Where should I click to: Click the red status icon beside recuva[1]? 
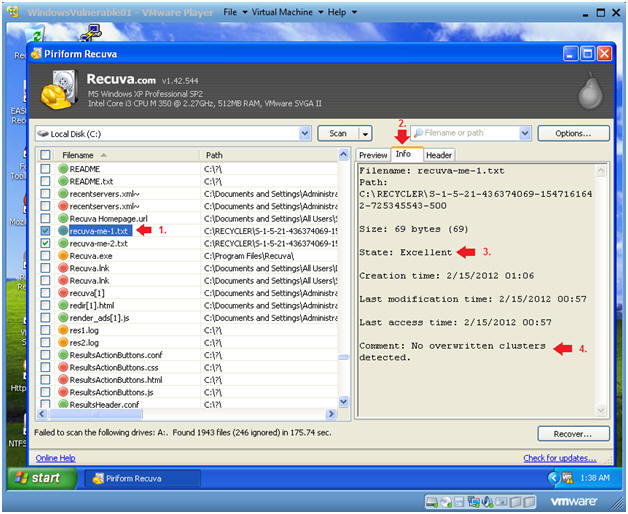pos(63,293)
